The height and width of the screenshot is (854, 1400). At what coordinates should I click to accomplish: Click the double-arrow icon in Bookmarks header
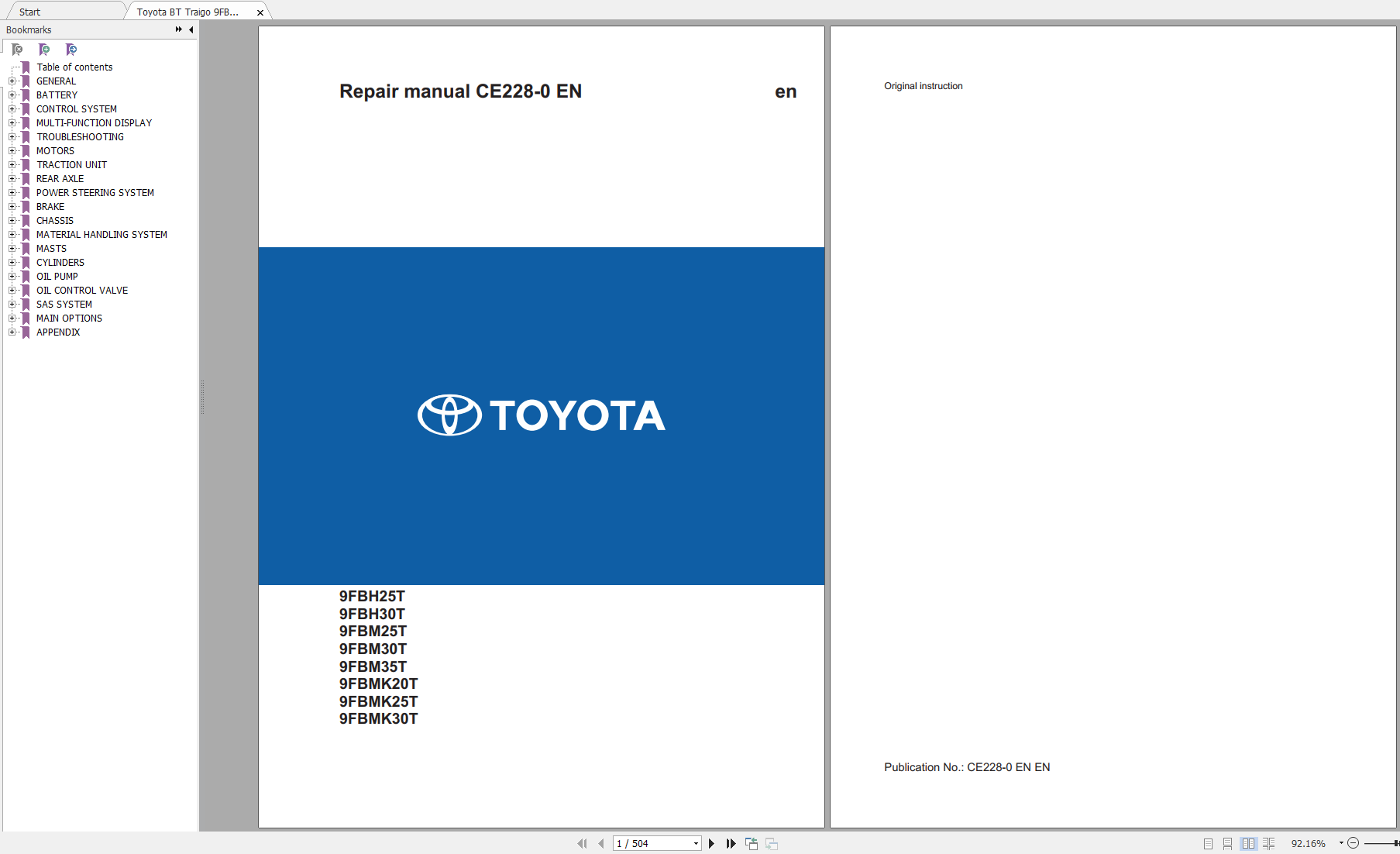point(179,29)
